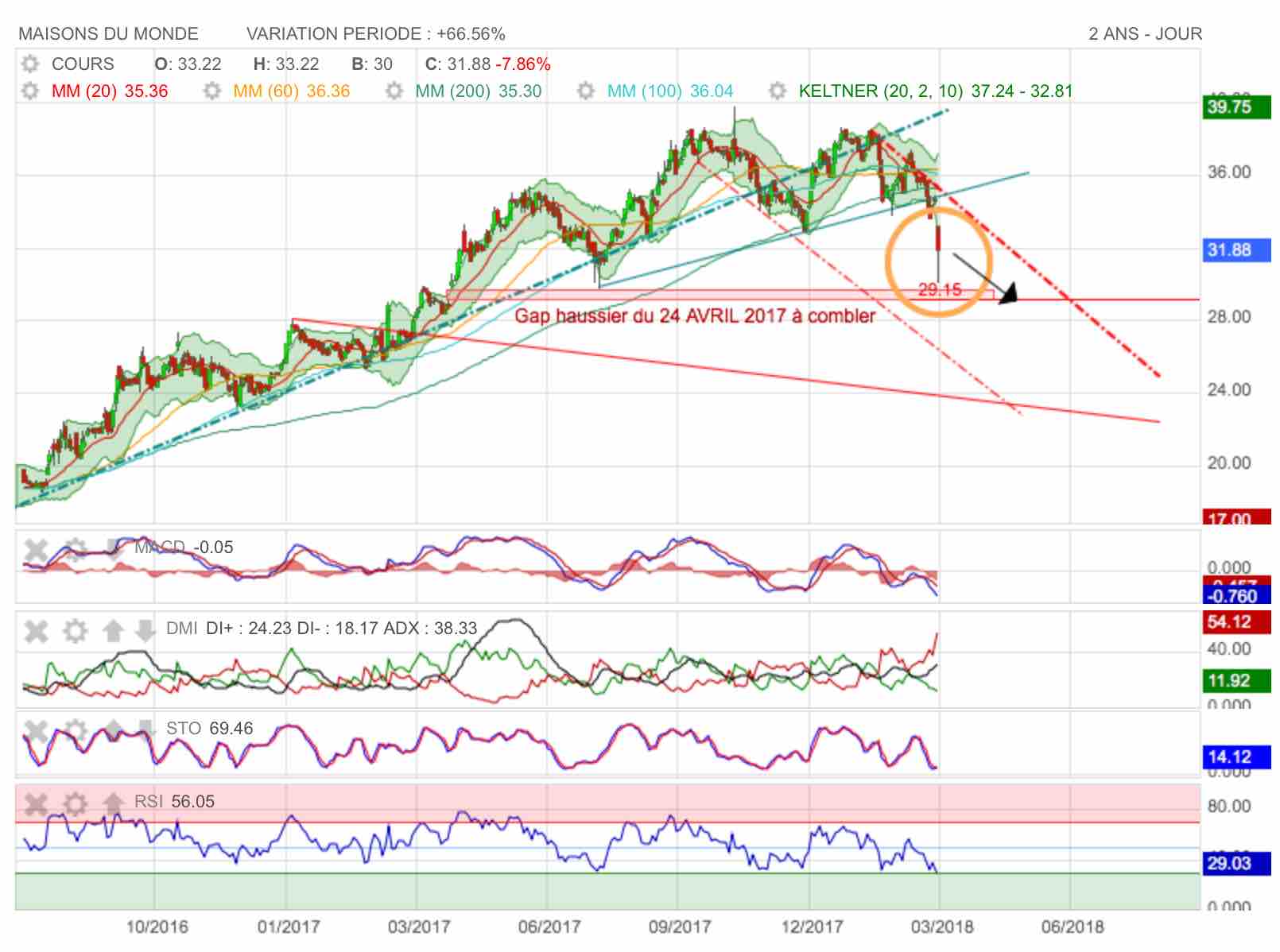Click the opening price O: 33.22
Screen dimensions: 1280x952
(188, 64)
